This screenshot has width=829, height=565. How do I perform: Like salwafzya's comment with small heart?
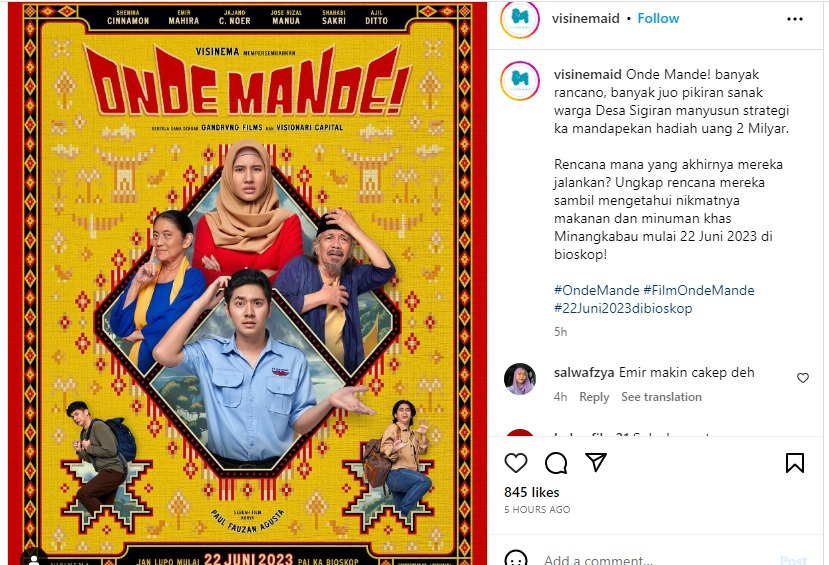pos(803,378)
